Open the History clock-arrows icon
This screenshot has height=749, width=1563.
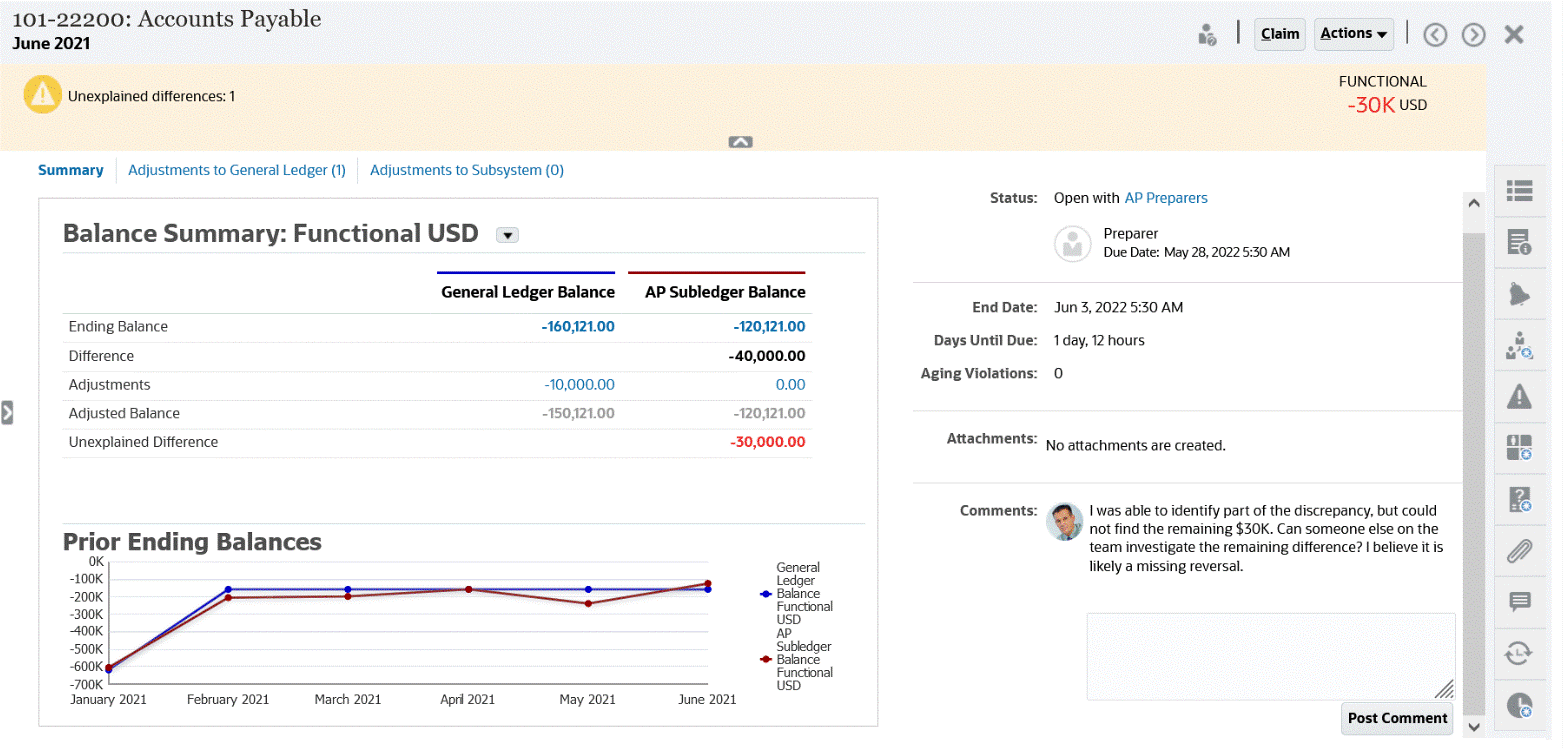point(1519,653)
